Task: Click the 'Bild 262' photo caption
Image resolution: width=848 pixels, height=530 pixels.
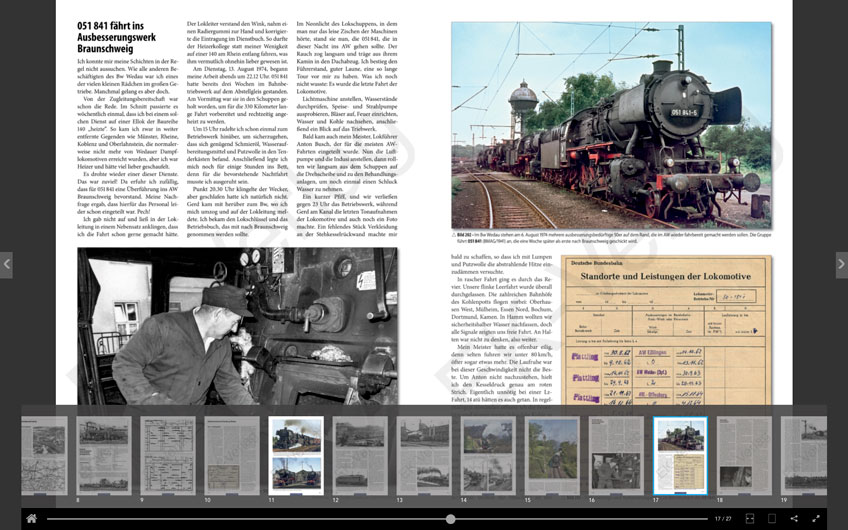Action: [612, 237]
